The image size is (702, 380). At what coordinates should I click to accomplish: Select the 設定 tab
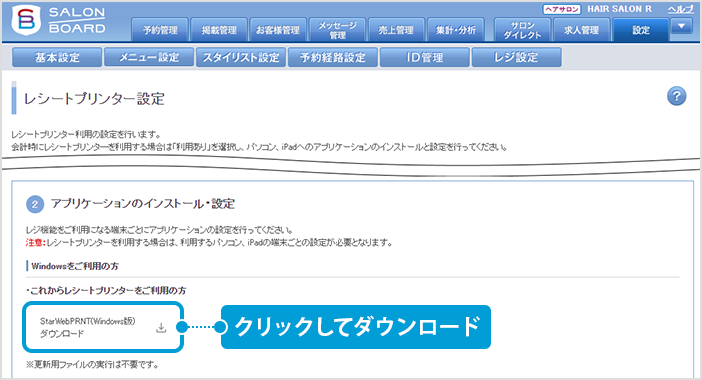pos(641,30)
